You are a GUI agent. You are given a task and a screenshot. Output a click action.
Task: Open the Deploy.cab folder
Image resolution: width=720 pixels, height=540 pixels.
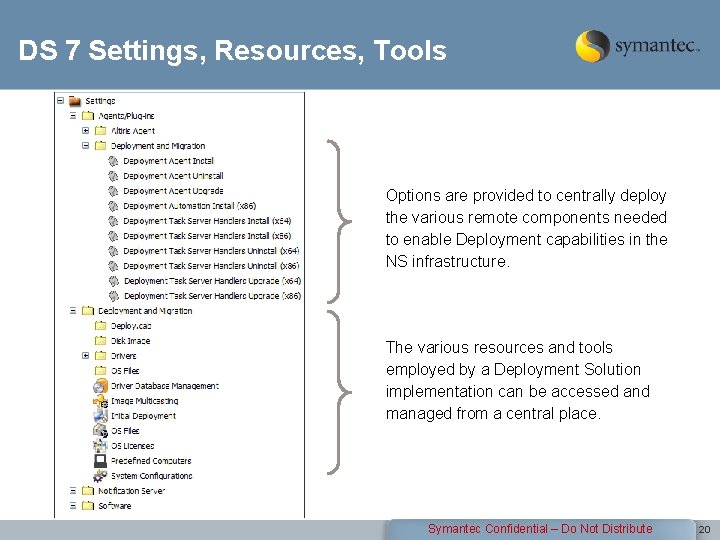coord(100,326)
